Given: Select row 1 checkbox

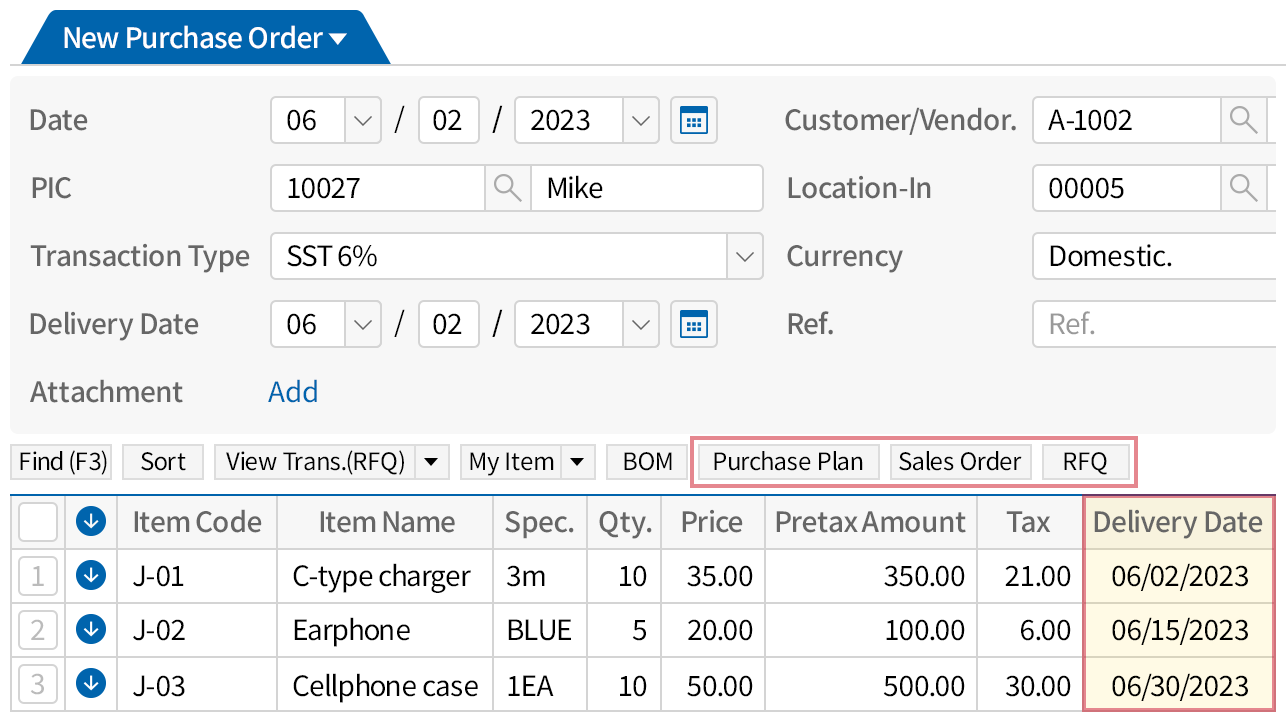Looking at the screenshot, I should [x=38, y=575].
